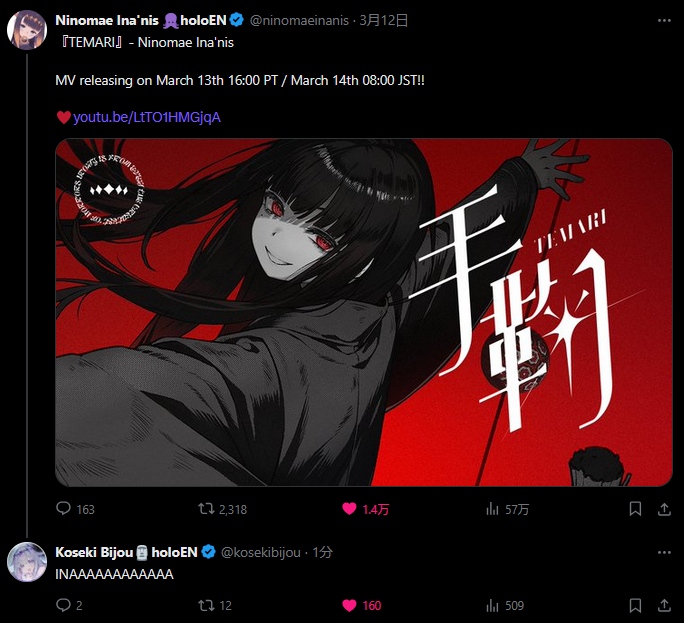This screenshot has height=623, width=684.
Task: Open Koseki Bijou's profile picture
Action: pos(27,562)
